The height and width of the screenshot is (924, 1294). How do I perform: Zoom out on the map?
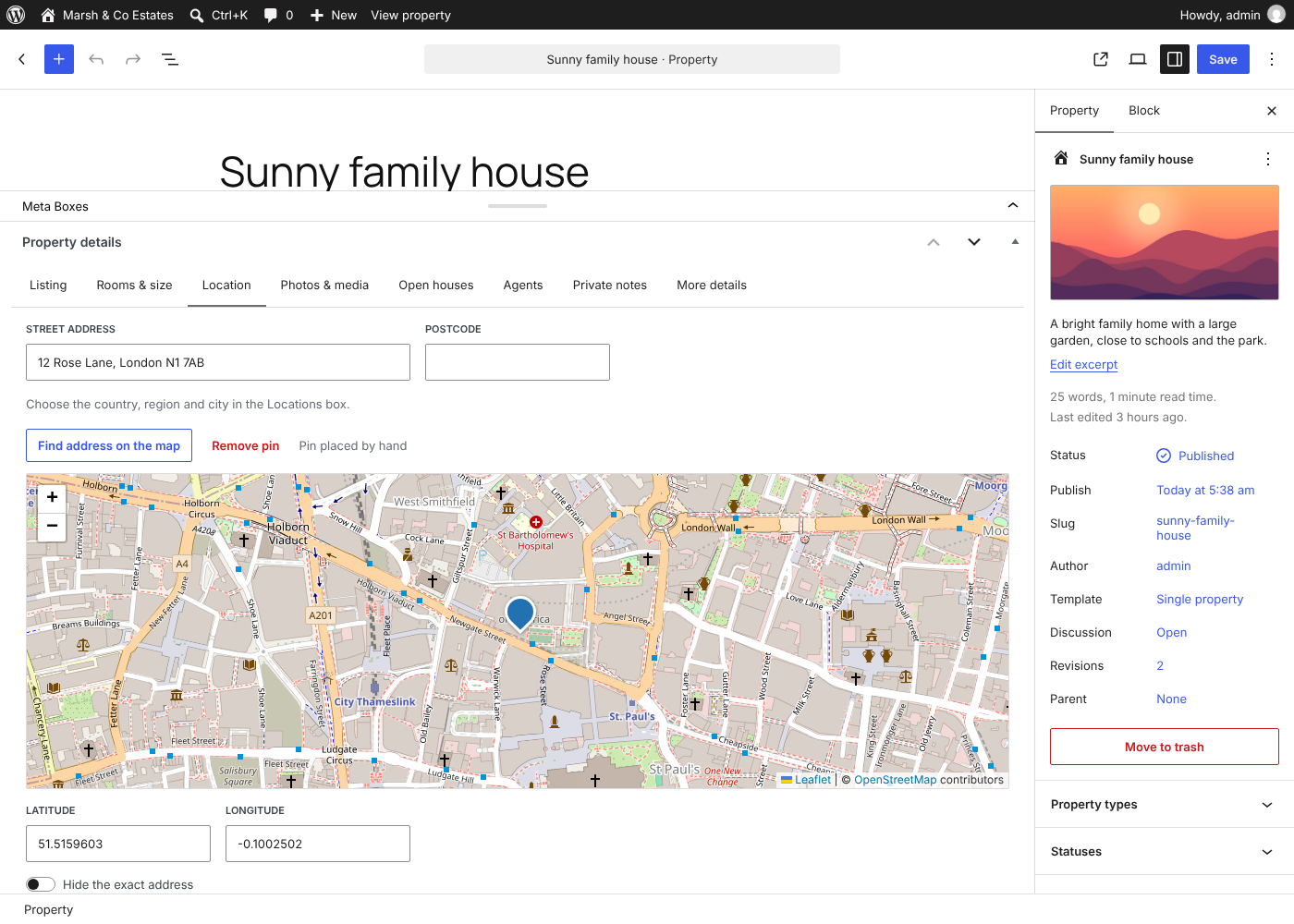click(x=53, y=525)
